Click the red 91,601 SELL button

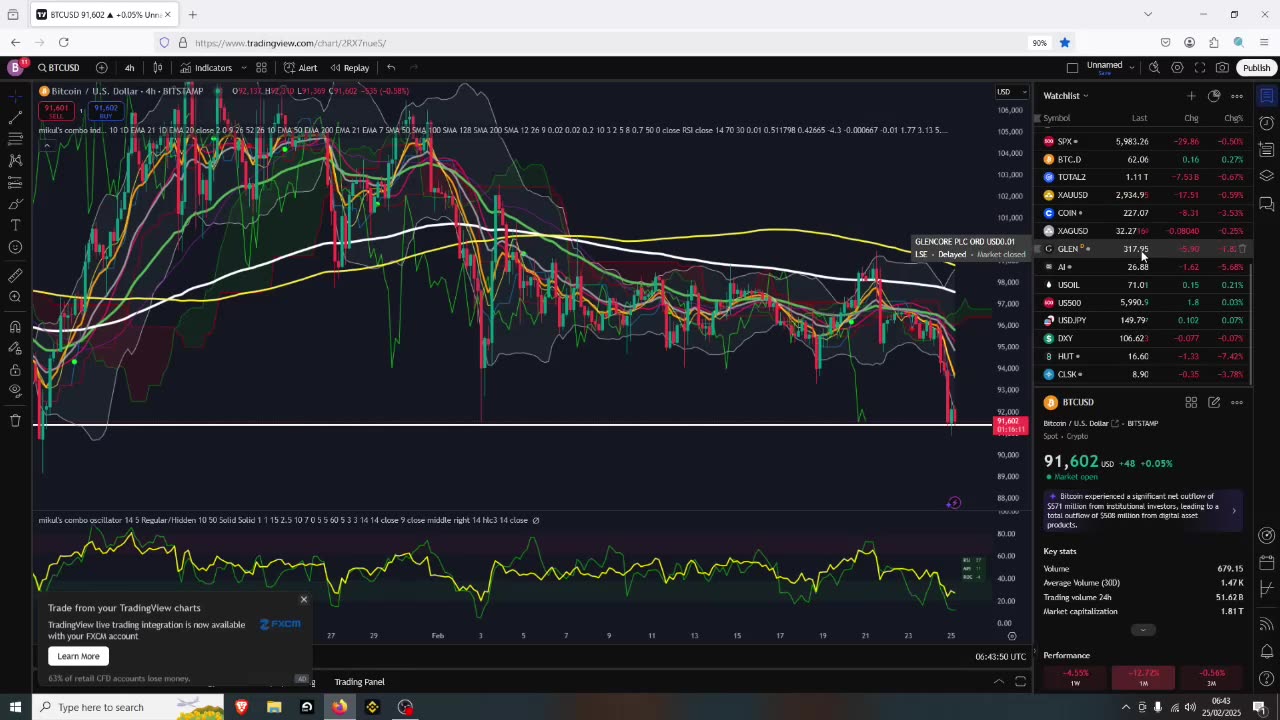(57, 110)
